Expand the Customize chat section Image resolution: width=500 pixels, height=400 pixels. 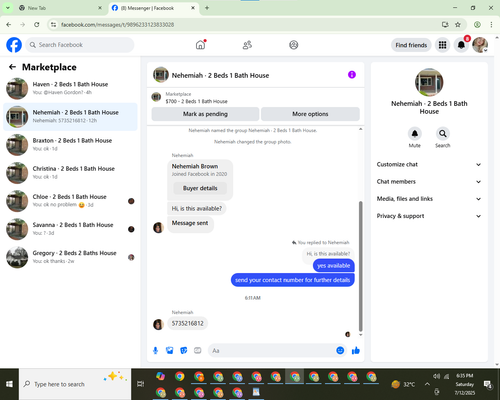pyautogui.click(x=429, y=164)
